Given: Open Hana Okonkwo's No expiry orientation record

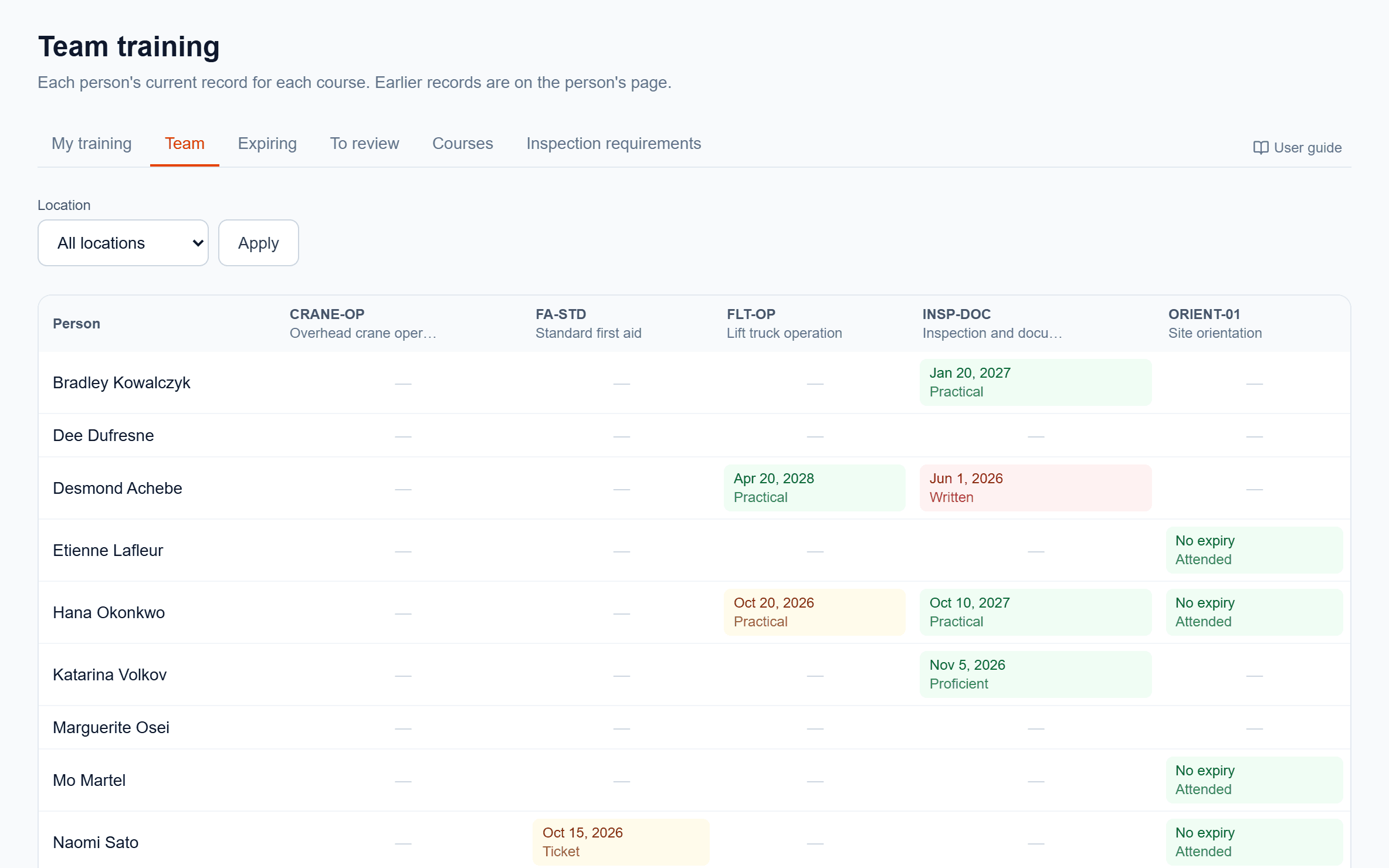Looking at the screenshot, I should coord(1254,612).
